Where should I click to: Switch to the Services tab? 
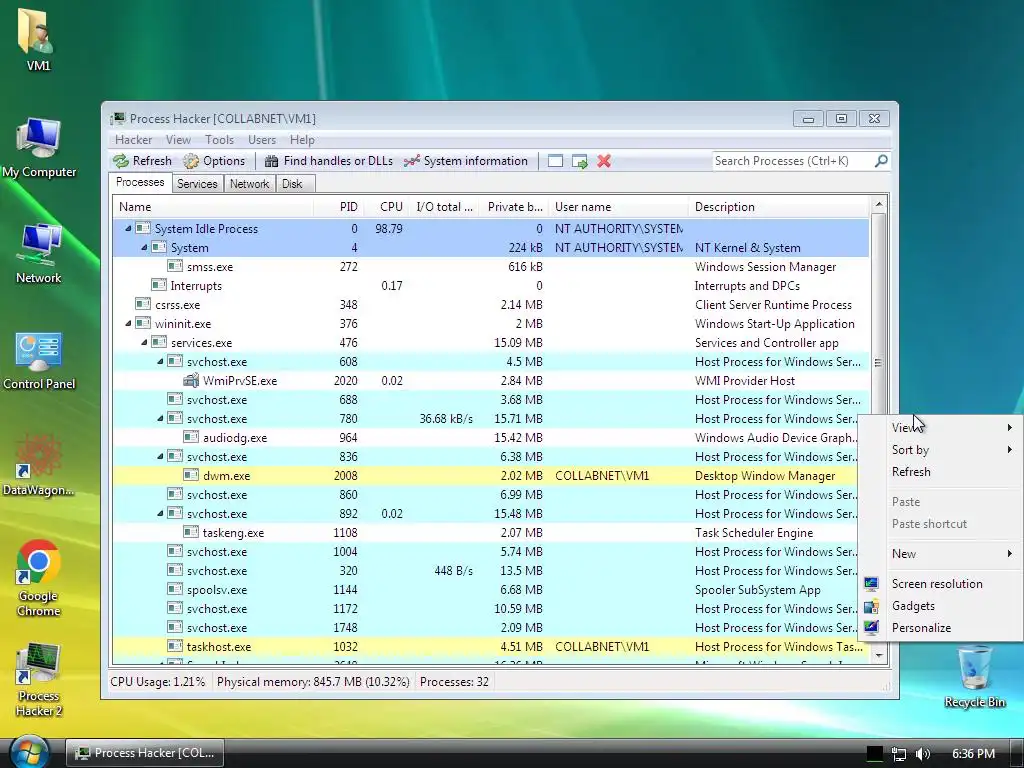[197, 184]
